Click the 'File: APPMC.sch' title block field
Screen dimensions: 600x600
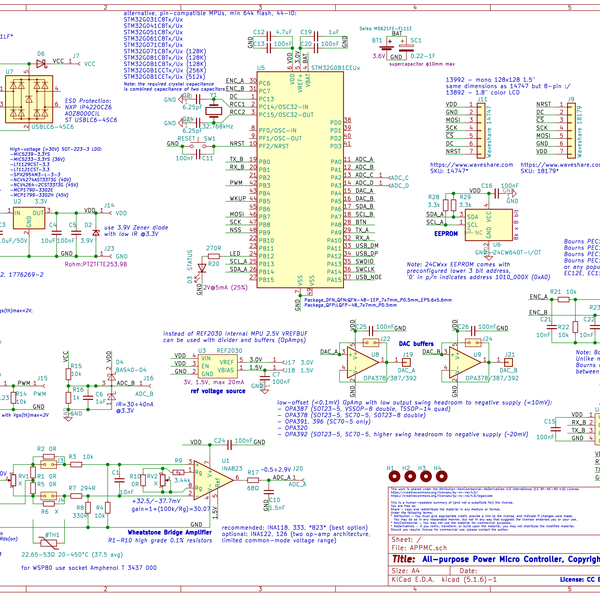(419, 548)
